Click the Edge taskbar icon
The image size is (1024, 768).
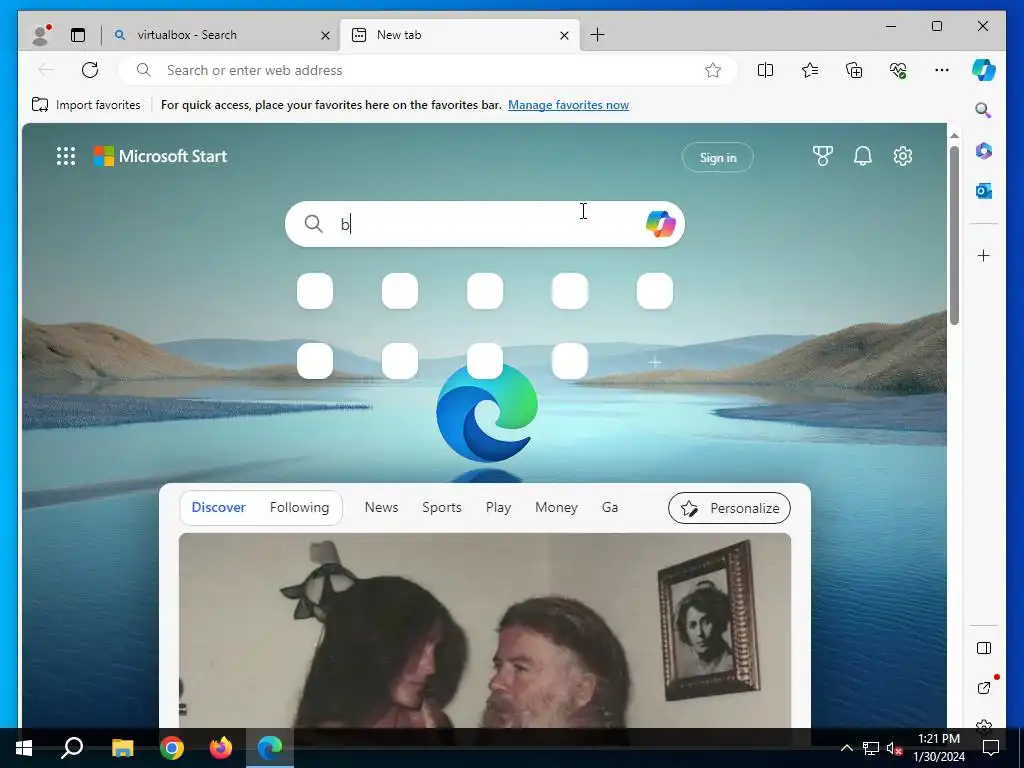[270, 748]
